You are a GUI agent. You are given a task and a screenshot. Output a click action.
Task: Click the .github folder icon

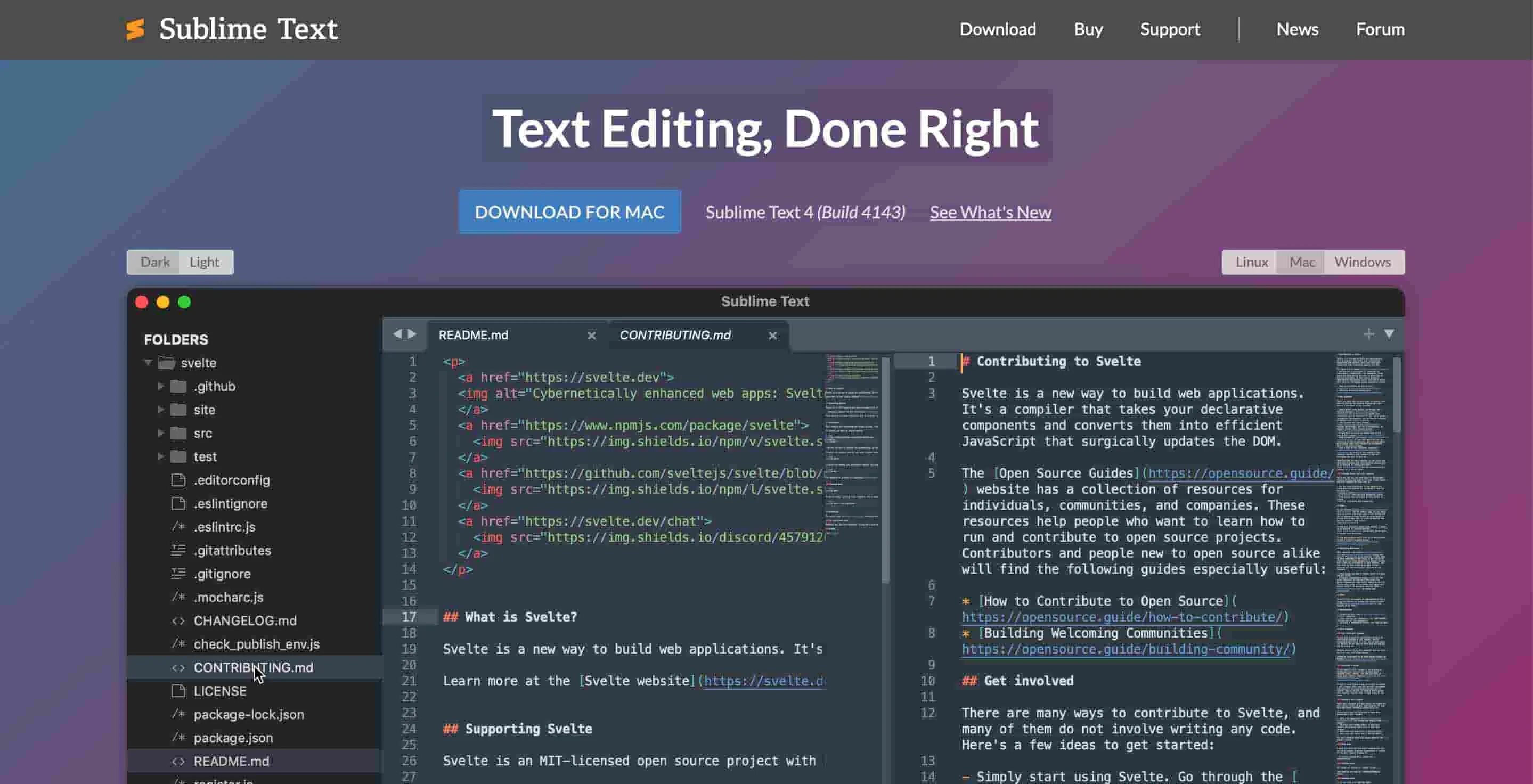[178, 387]
